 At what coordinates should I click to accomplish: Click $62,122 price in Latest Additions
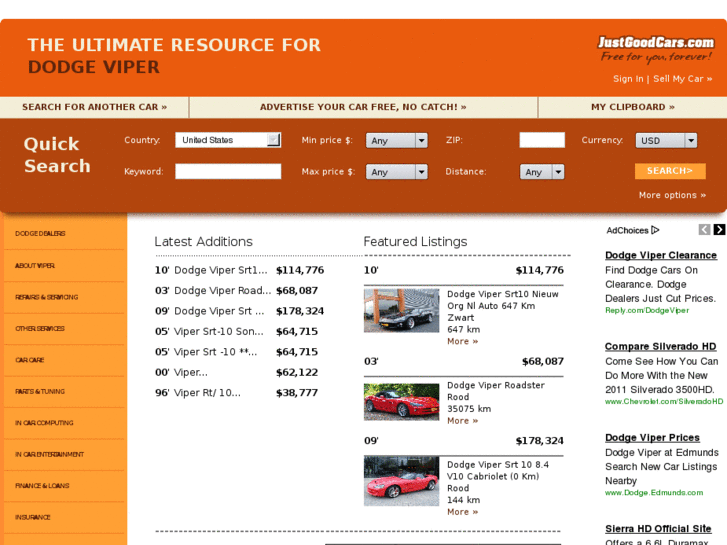tap(297, 372)
